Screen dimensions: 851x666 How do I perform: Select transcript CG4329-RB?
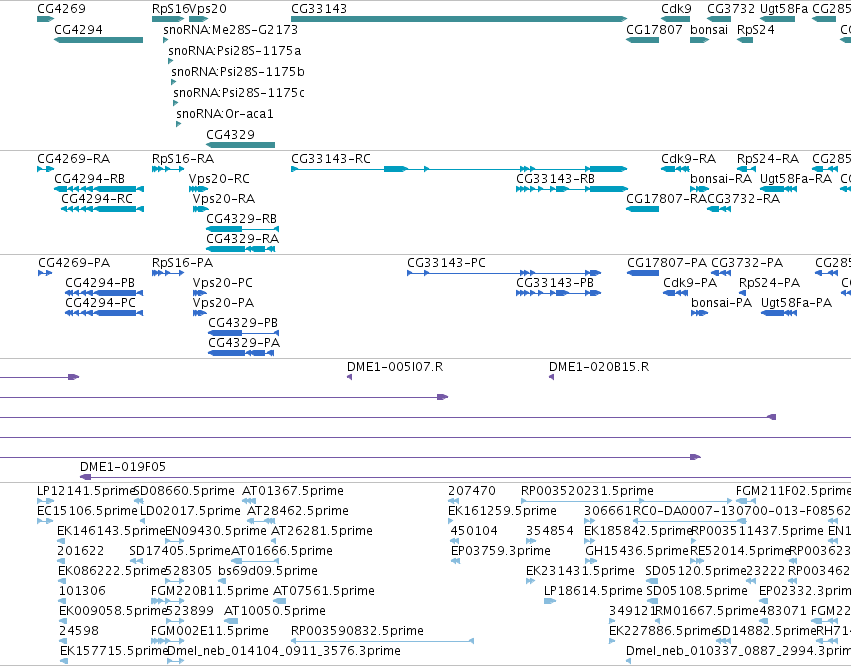coord(243,229)
